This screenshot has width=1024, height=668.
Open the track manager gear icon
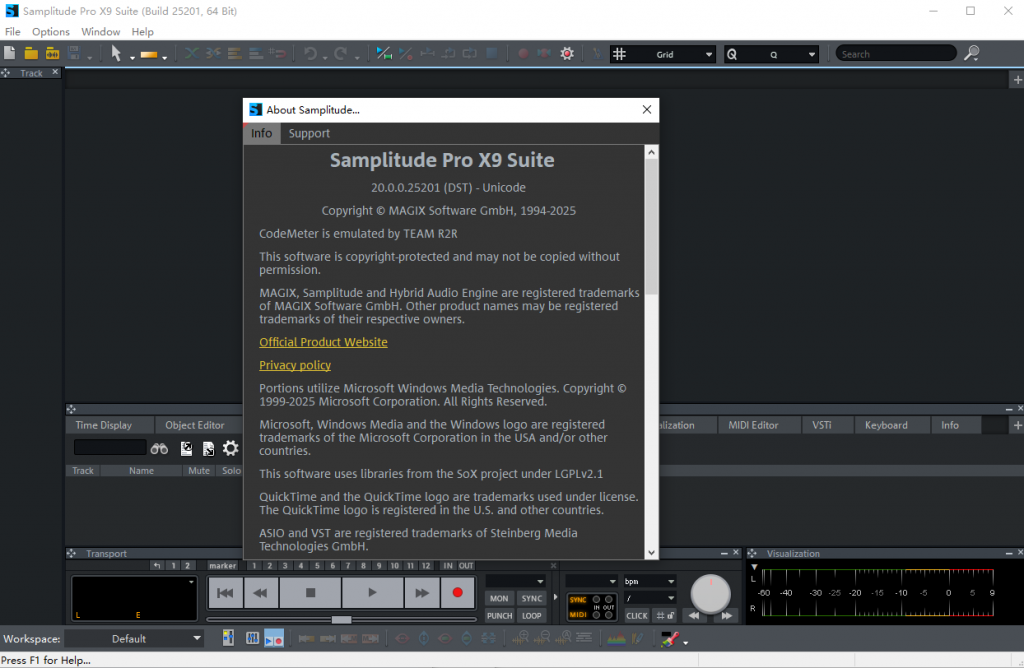[231, 448]
